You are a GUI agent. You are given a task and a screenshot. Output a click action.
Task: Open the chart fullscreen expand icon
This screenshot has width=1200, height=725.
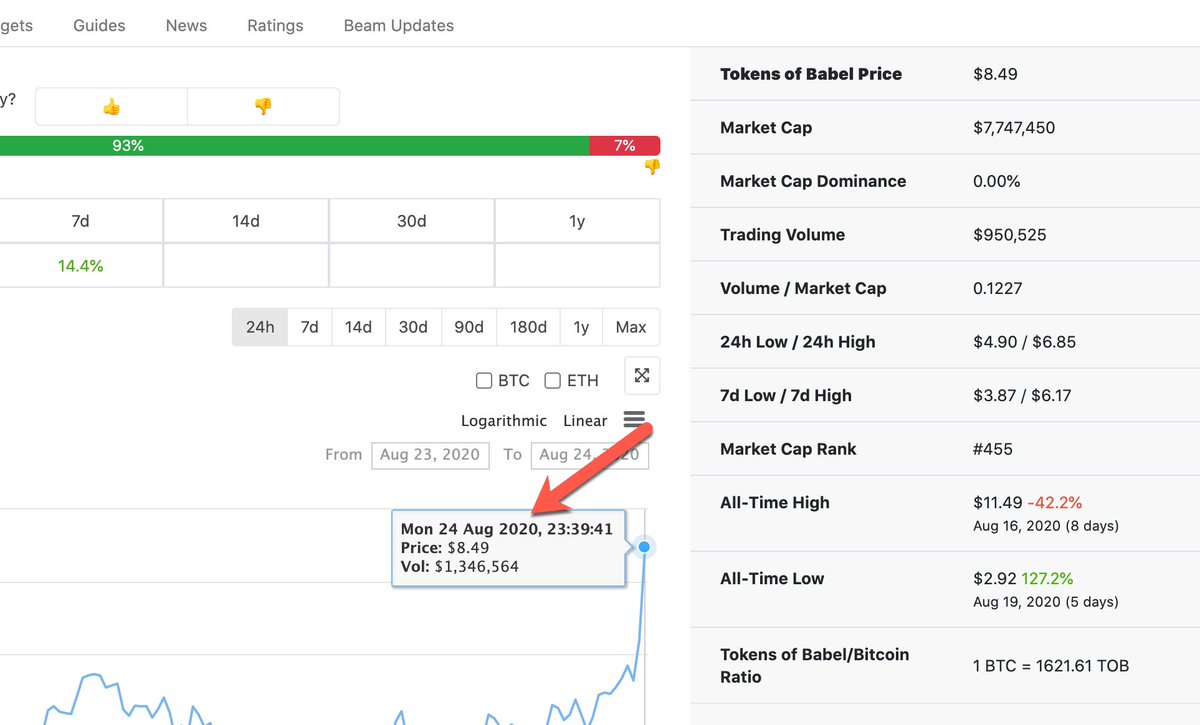(x=642, y=376)
